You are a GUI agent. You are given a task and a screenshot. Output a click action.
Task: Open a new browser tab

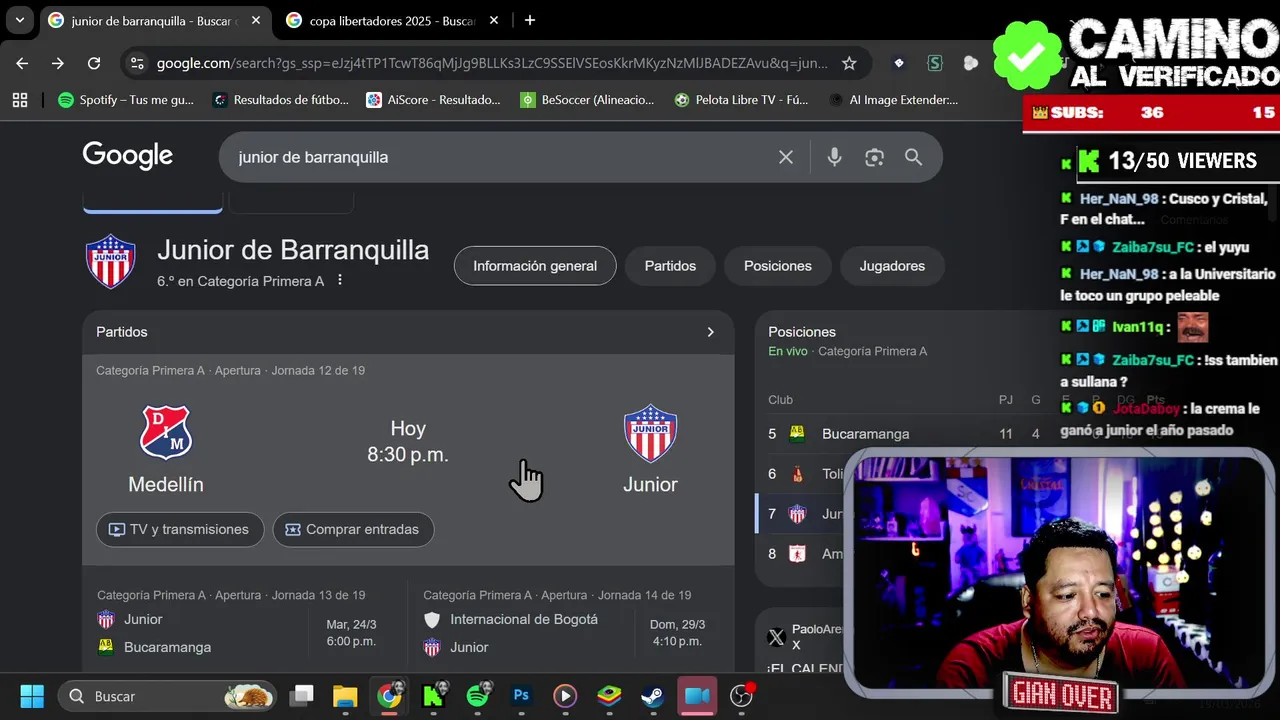coord(530,20)
